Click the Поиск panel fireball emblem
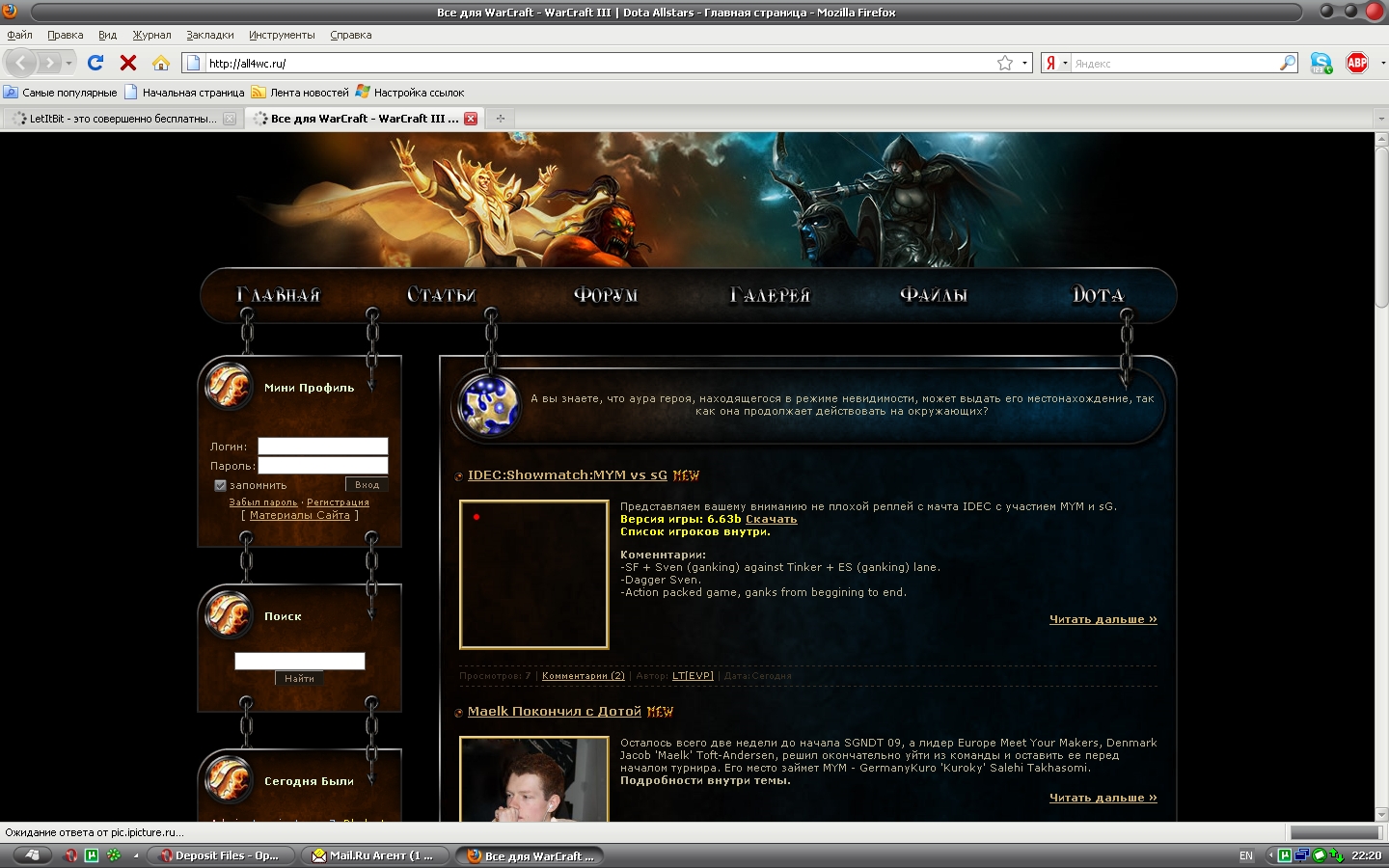Image resolution: width=1389 pixels, height=868 pixels. pyautogui.click(x=229, y=614)
